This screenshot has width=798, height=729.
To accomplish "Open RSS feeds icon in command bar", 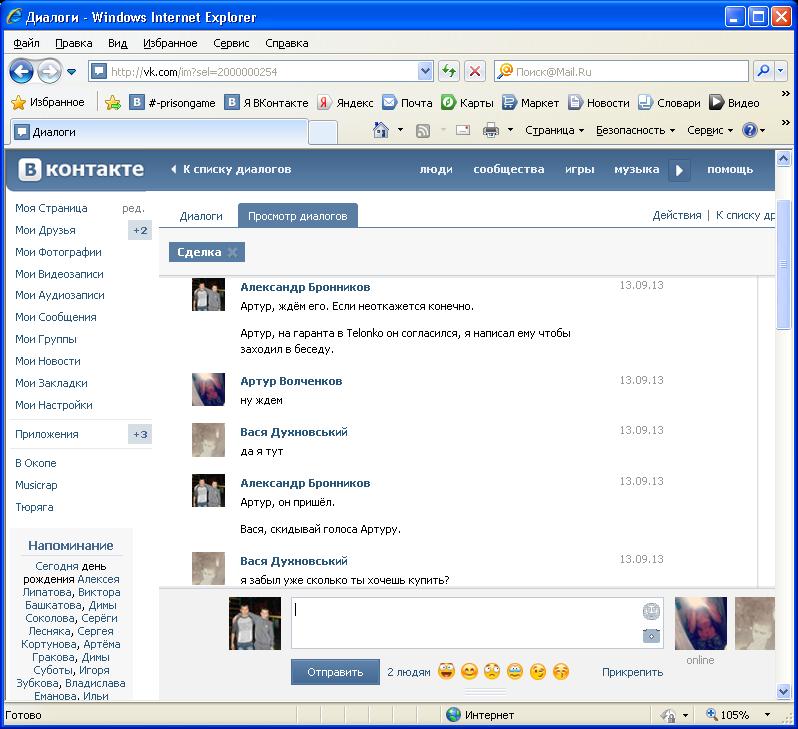I will coord(423,131).
